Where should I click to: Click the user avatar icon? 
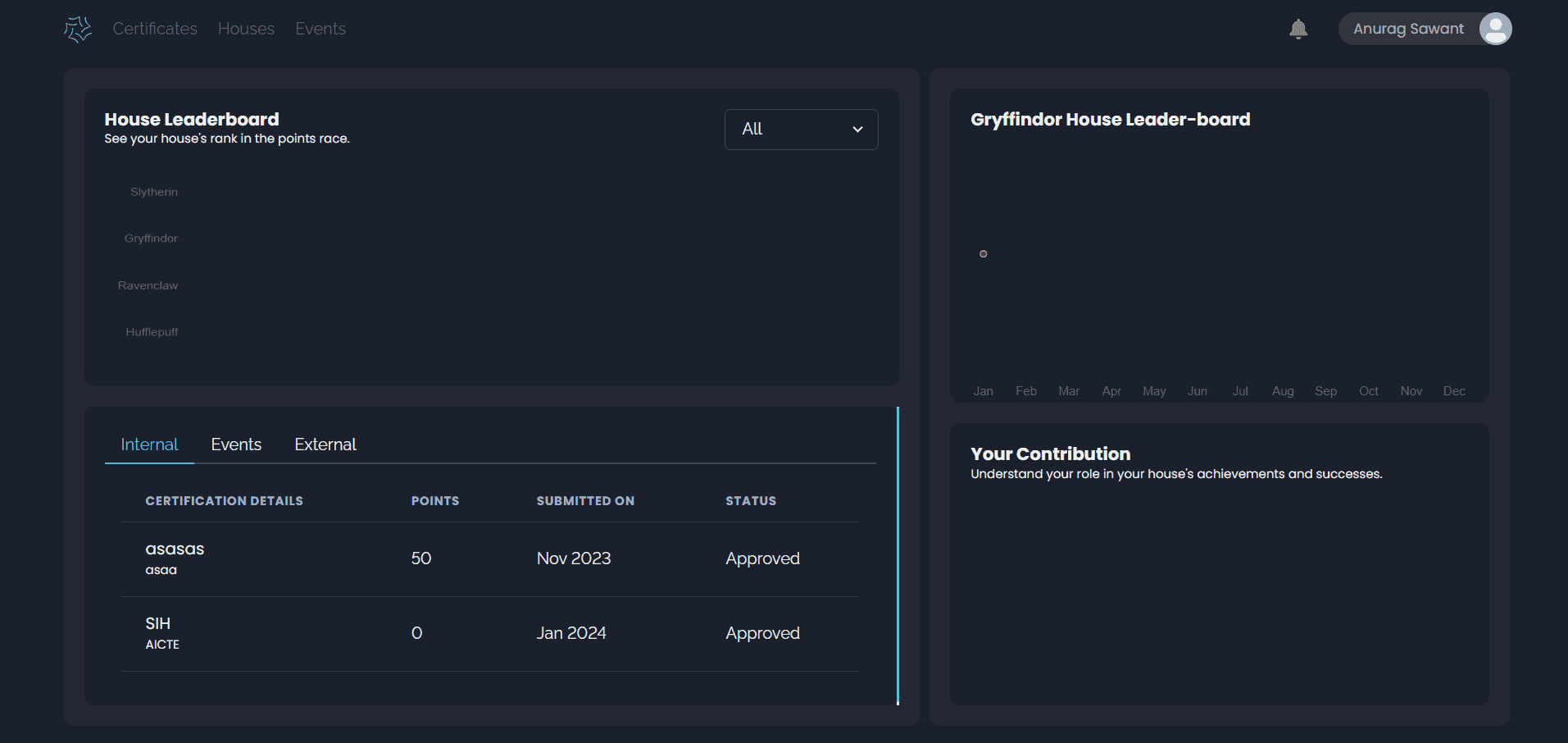click(1494, 29)
